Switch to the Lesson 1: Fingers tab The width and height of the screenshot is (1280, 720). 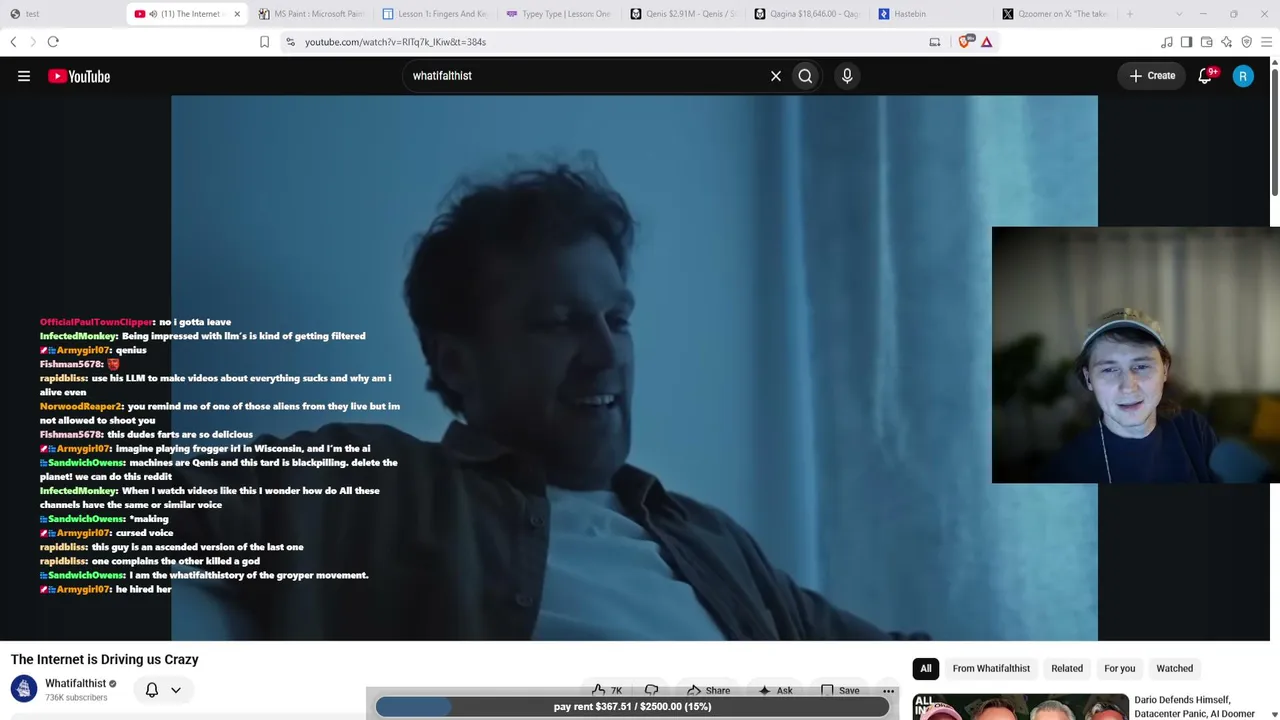pyautogui.click(x=435, y=14)
